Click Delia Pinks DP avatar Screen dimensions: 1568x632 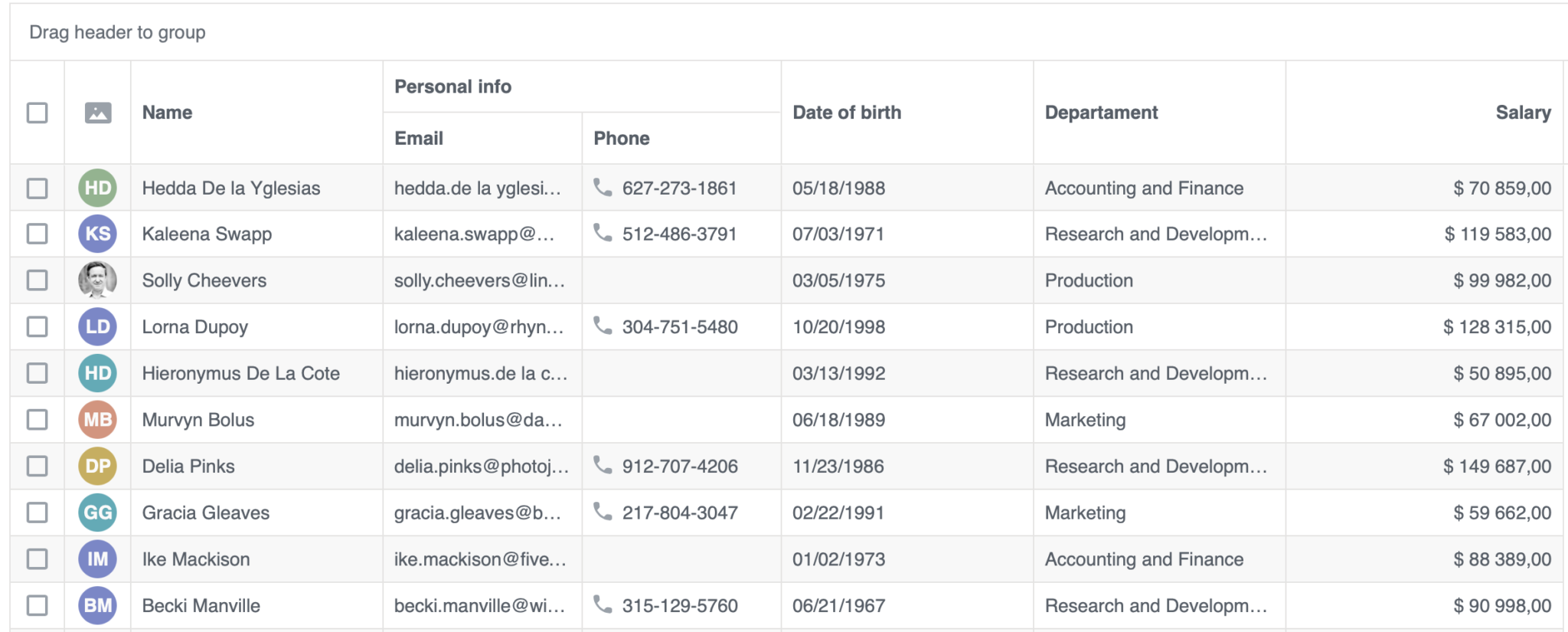[x=97, y=467]
